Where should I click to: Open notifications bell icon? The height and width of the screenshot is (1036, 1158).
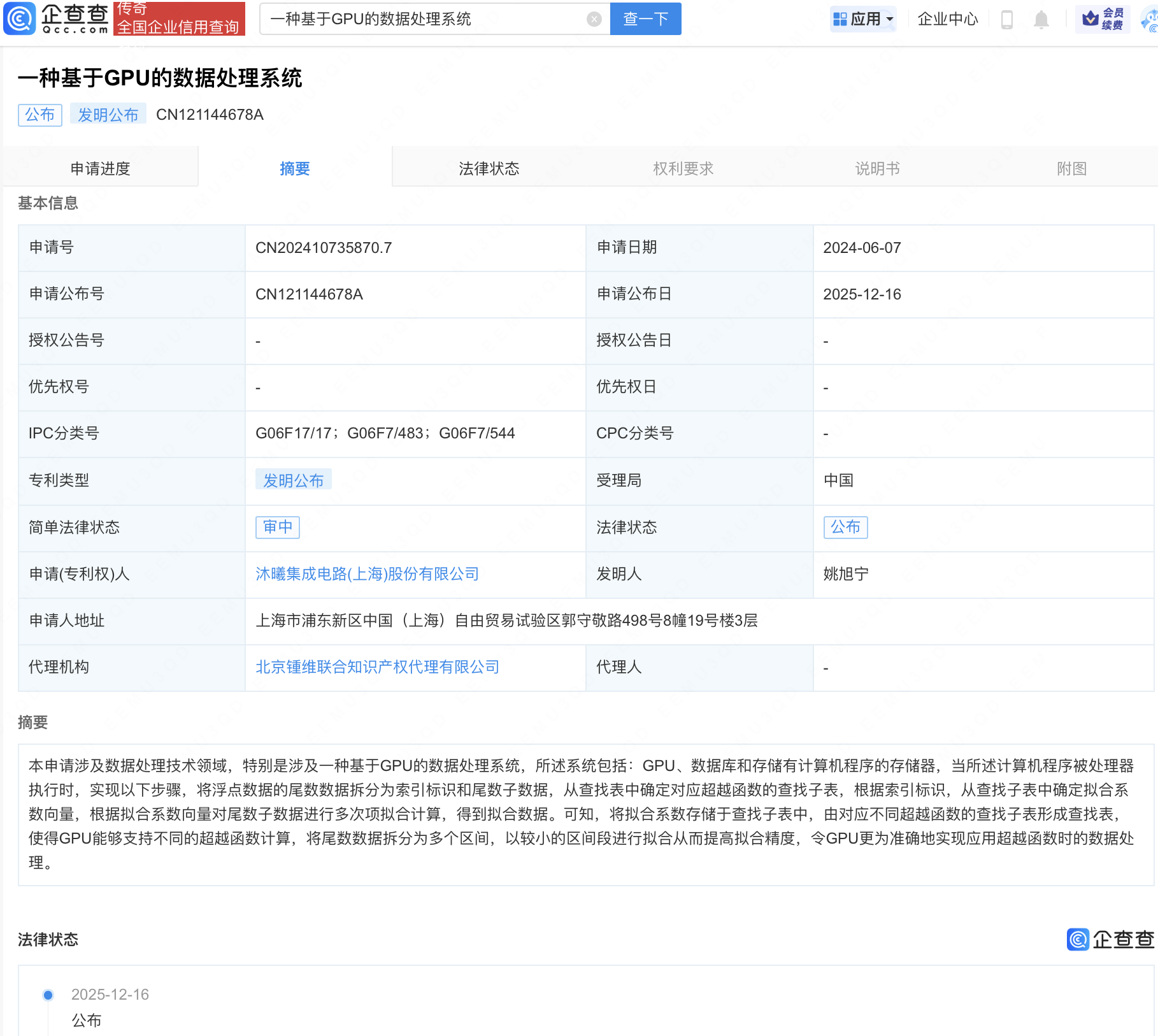(x=1041, y=19)
